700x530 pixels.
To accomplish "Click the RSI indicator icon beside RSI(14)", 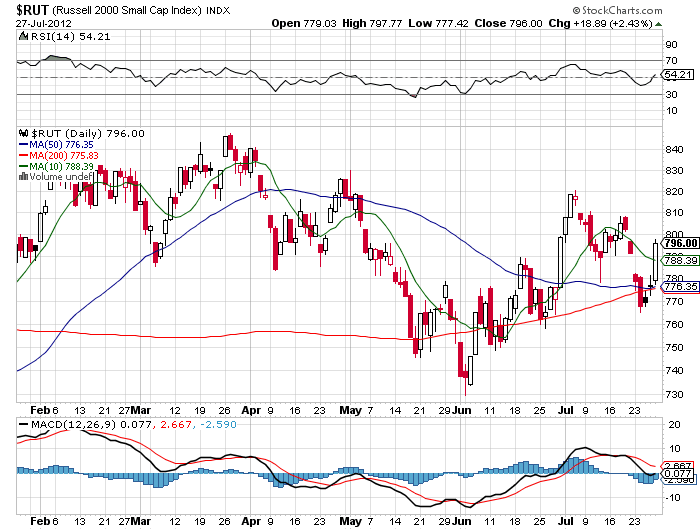I will (23, 36).
